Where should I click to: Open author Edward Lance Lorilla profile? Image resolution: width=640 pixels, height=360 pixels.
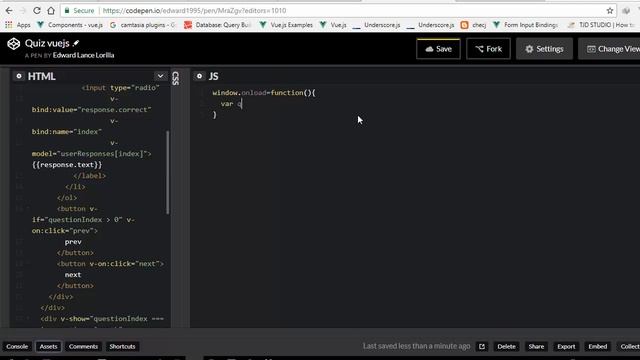[x=83, y=55]
